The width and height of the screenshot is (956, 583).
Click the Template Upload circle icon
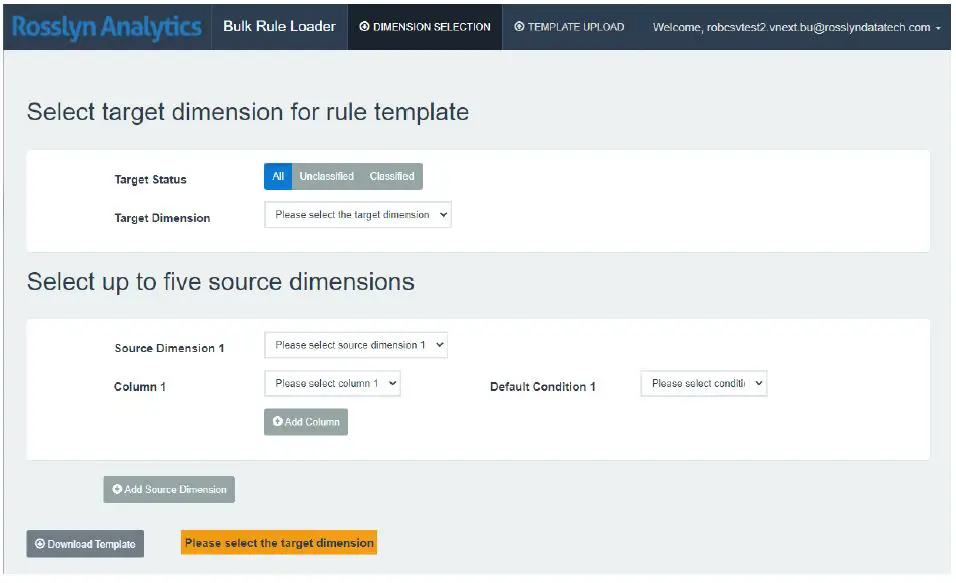click(x=517, y=27)
